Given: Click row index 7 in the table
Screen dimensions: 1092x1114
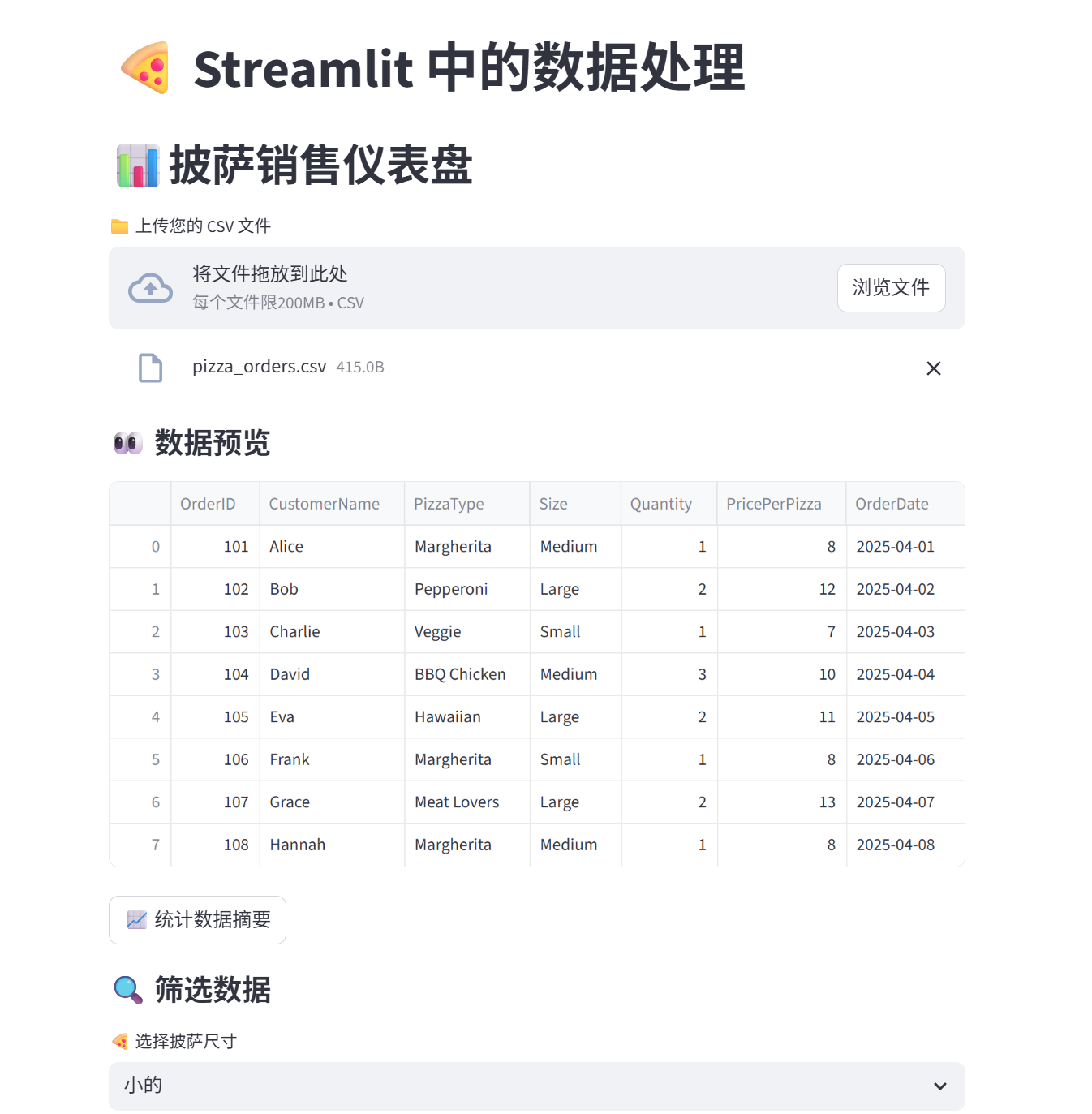Looking at the screenshot, I should tap(140, 845).
